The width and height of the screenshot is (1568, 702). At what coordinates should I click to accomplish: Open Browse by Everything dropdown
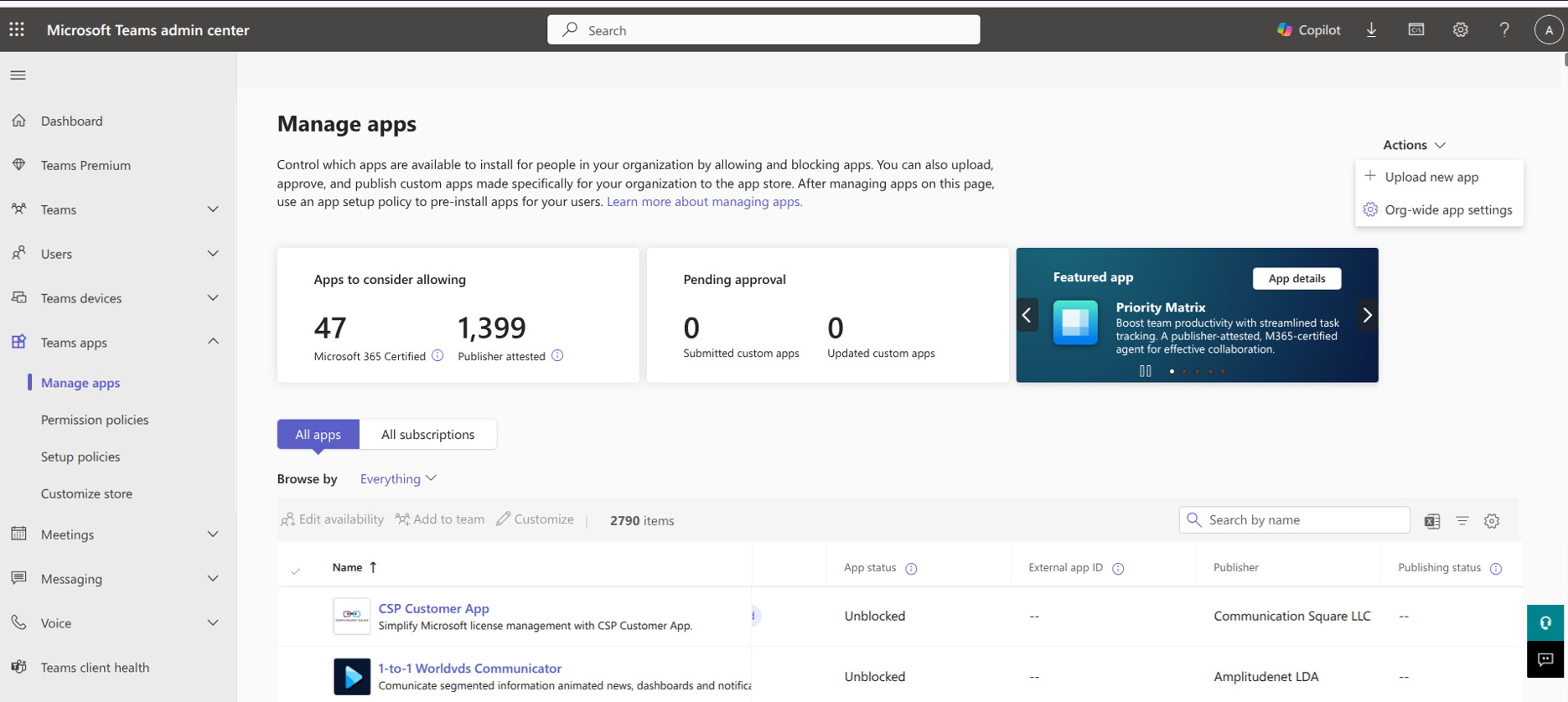398,479
